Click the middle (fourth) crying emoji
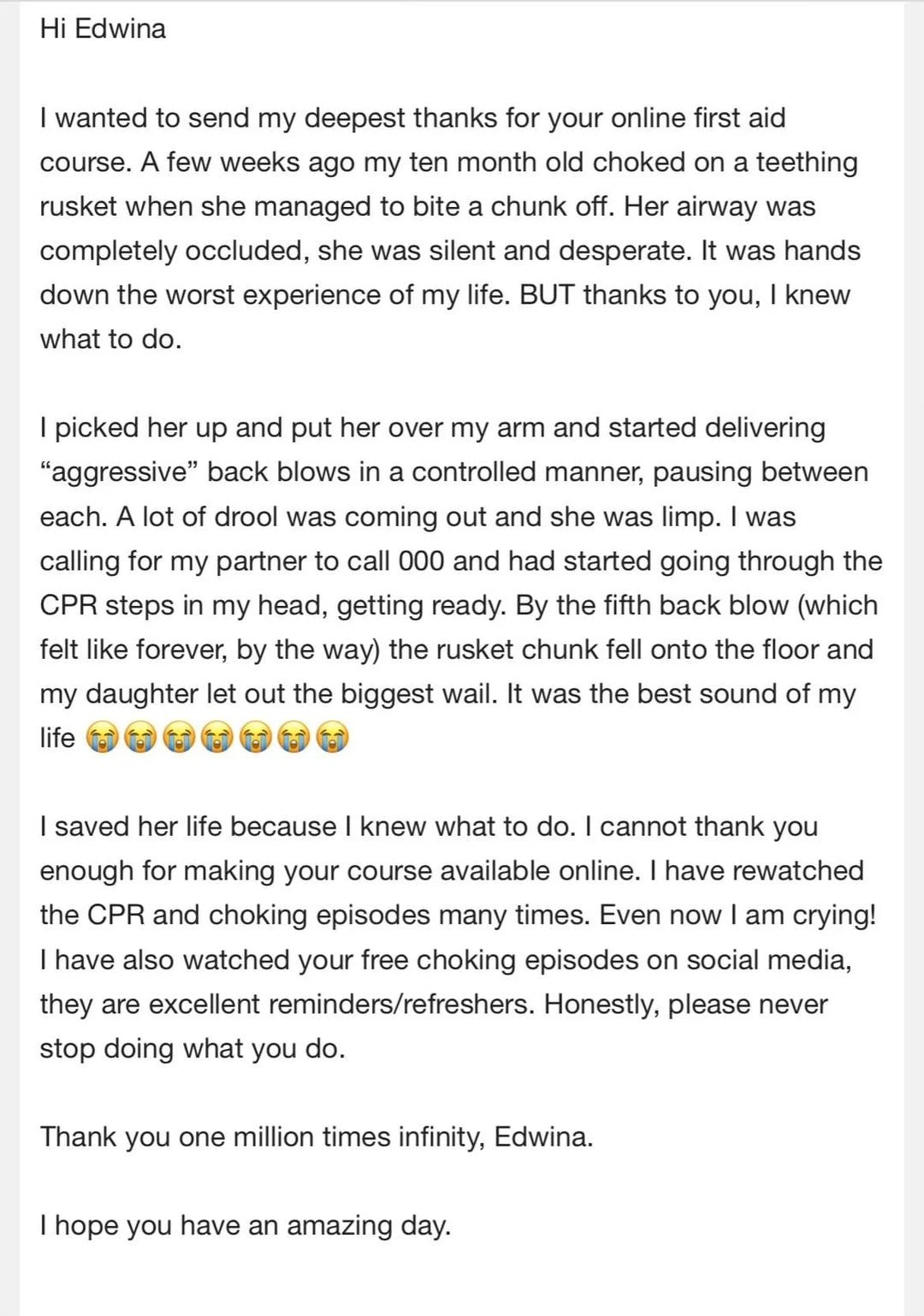Image resolution: width=924 pixels, height=1316 pixels. click(217, 738)
